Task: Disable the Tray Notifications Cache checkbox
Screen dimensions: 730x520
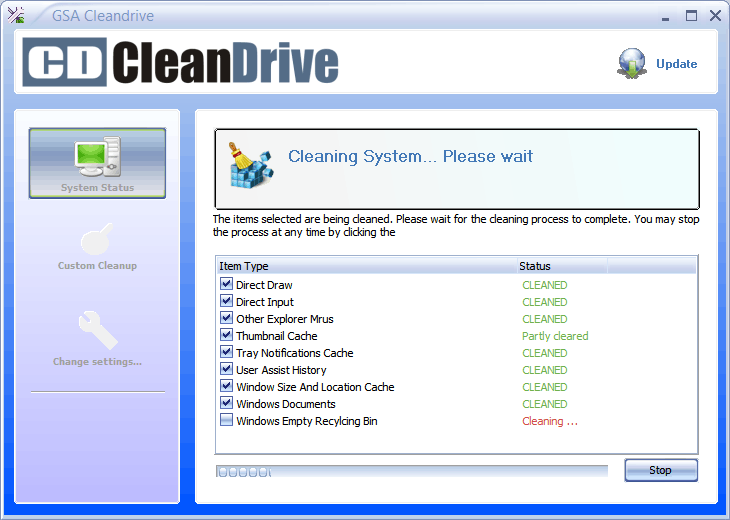Action: click(x=227, y=351)
